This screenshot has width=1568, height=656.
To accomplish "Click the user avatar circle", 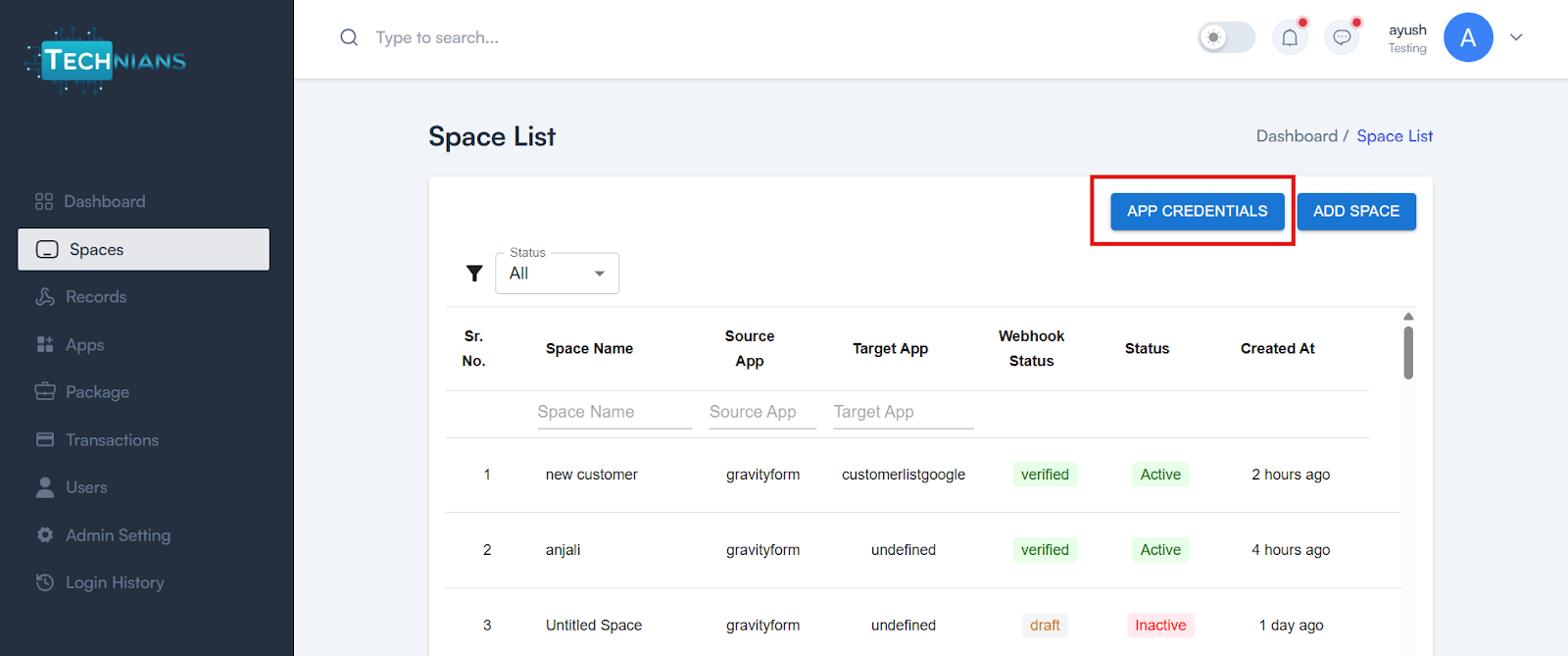I will (x=1467, y=38).
